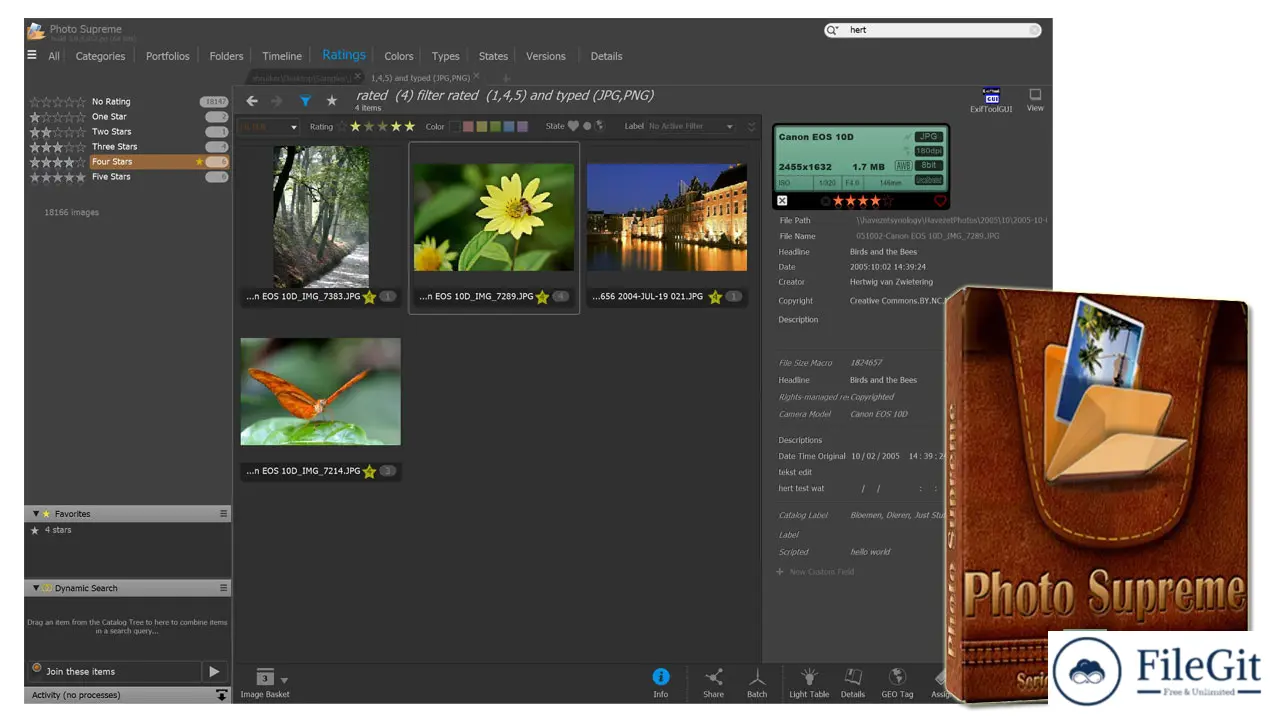1280x720 pixels.
Task: Open the 4 stars favorite
Action: pyautogui.click(x=58, y=530)
